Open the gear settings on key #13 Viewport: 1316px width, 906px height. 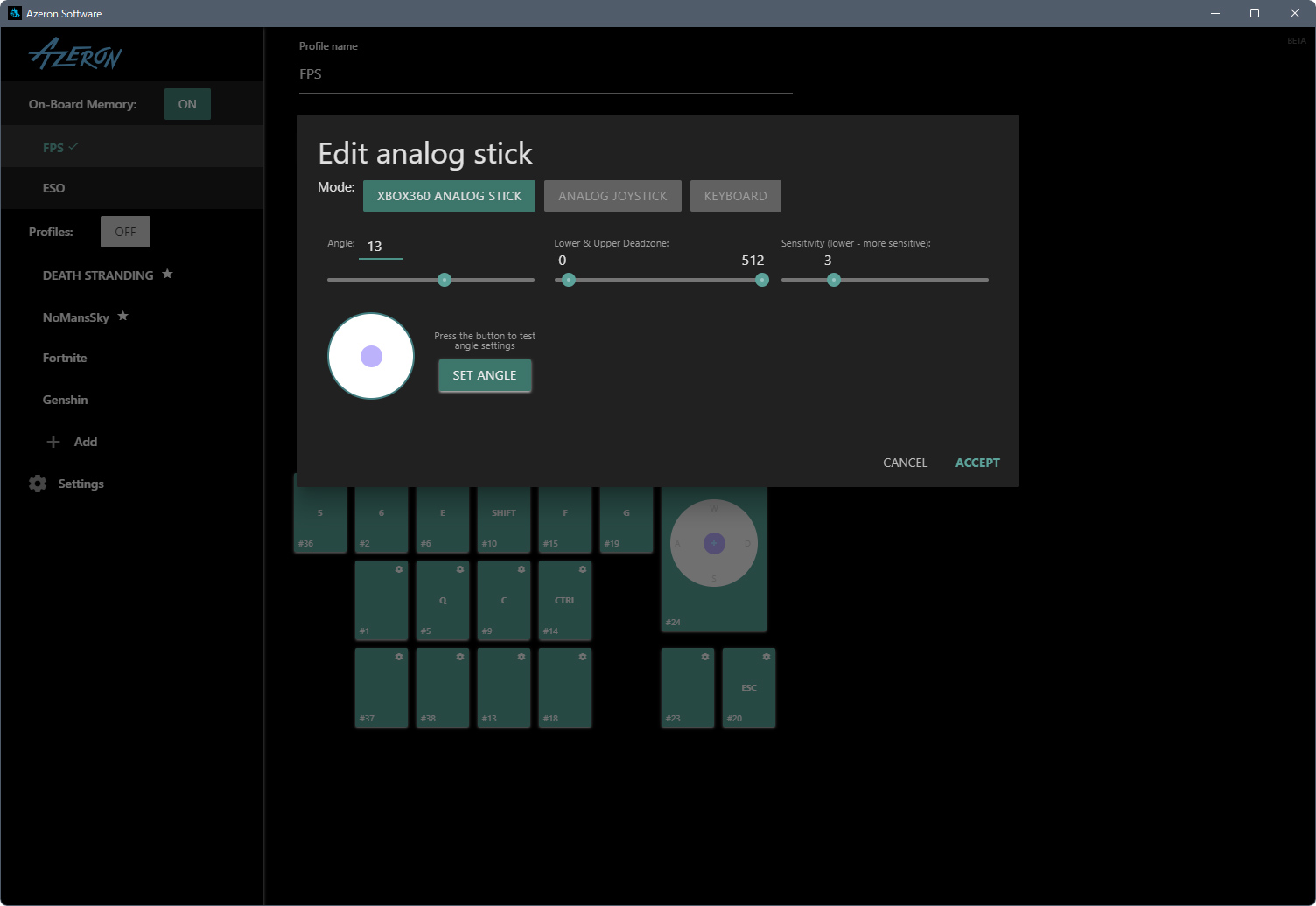(521, 657)
